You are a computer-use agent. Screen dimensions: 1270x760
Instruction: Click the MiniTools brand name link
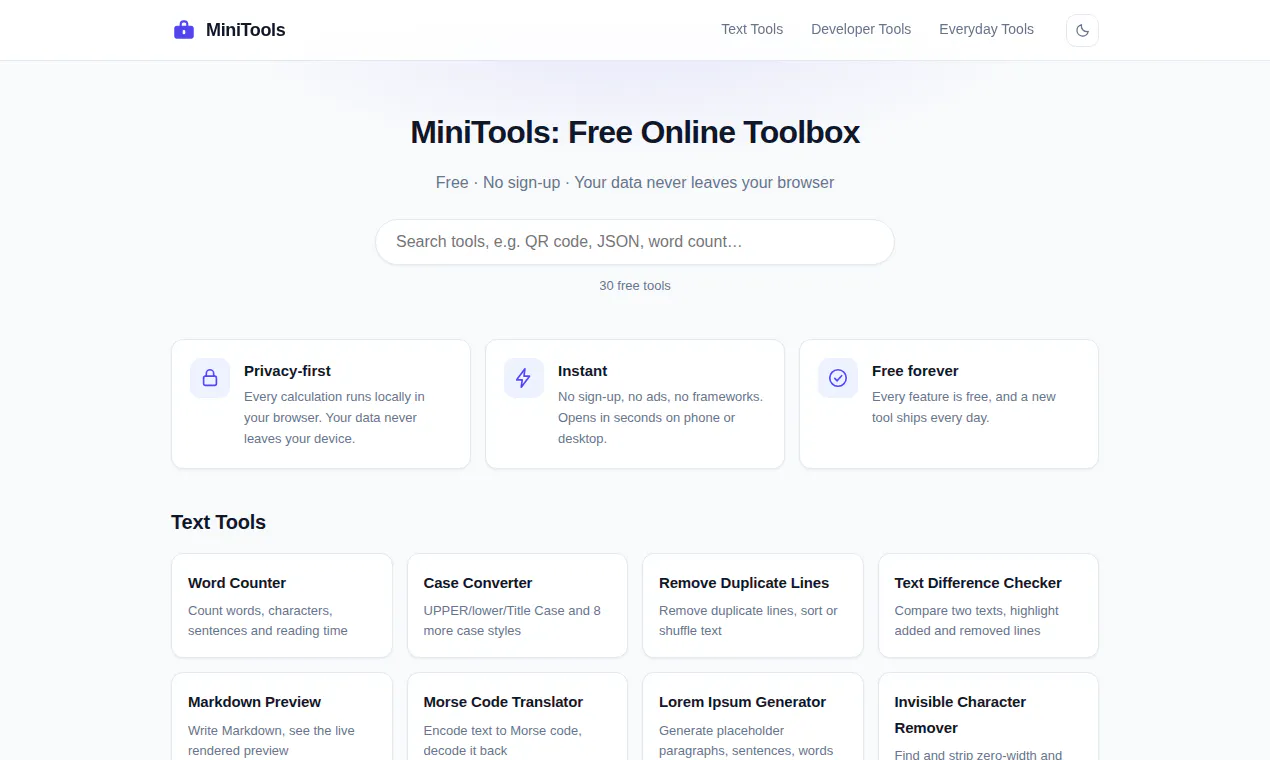[x=246, y=30]
